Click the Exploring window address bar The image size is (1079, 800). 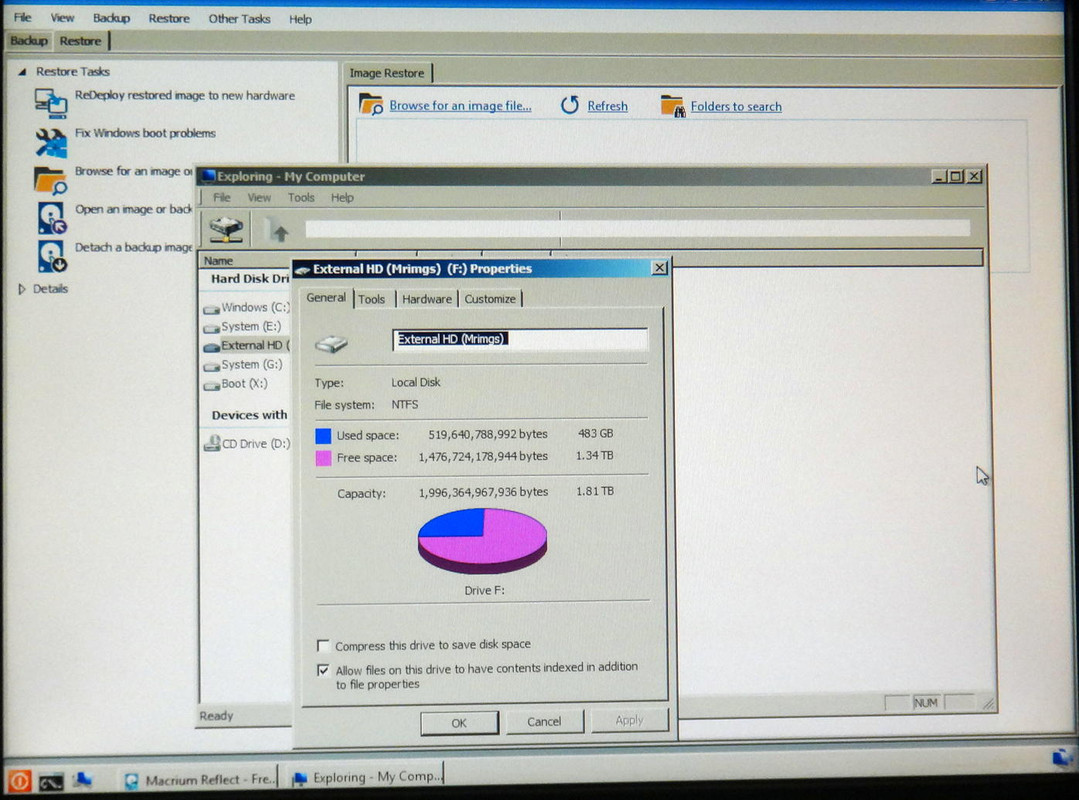coord(637,229)
